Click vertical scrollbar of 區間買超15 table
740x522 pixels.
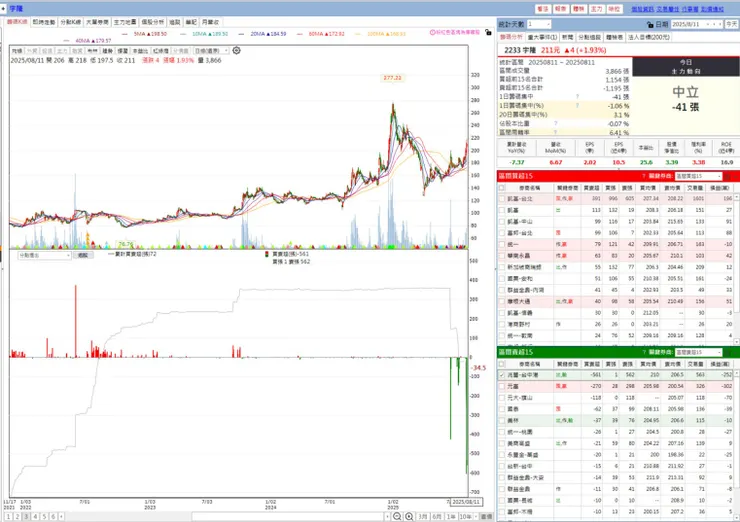click(x=736, y=269)
